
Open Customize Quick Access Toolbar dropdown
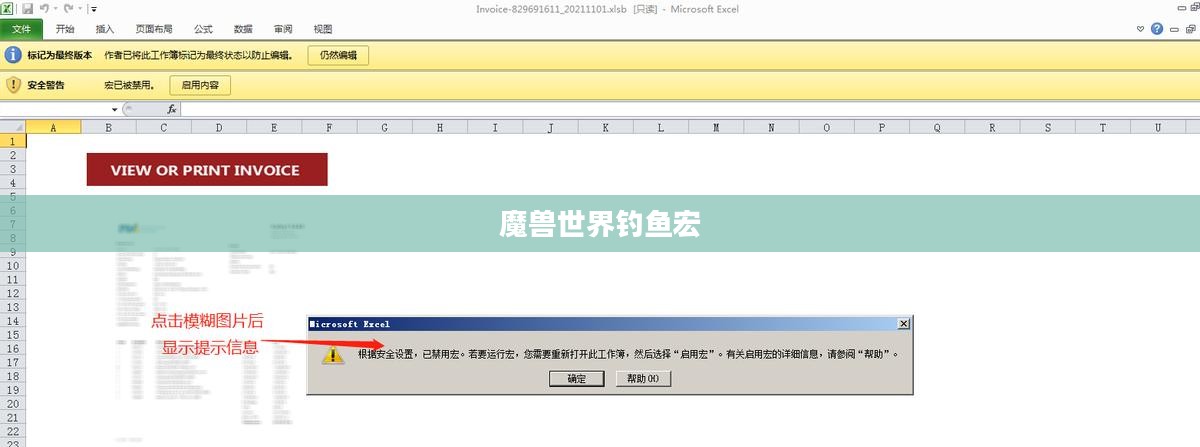click(93, 8)
